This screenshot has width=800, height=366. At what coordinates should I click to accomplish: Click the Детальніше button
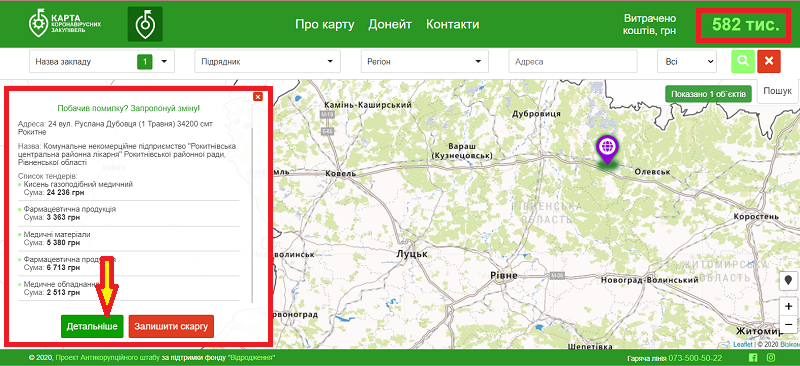tap(92, 326)
